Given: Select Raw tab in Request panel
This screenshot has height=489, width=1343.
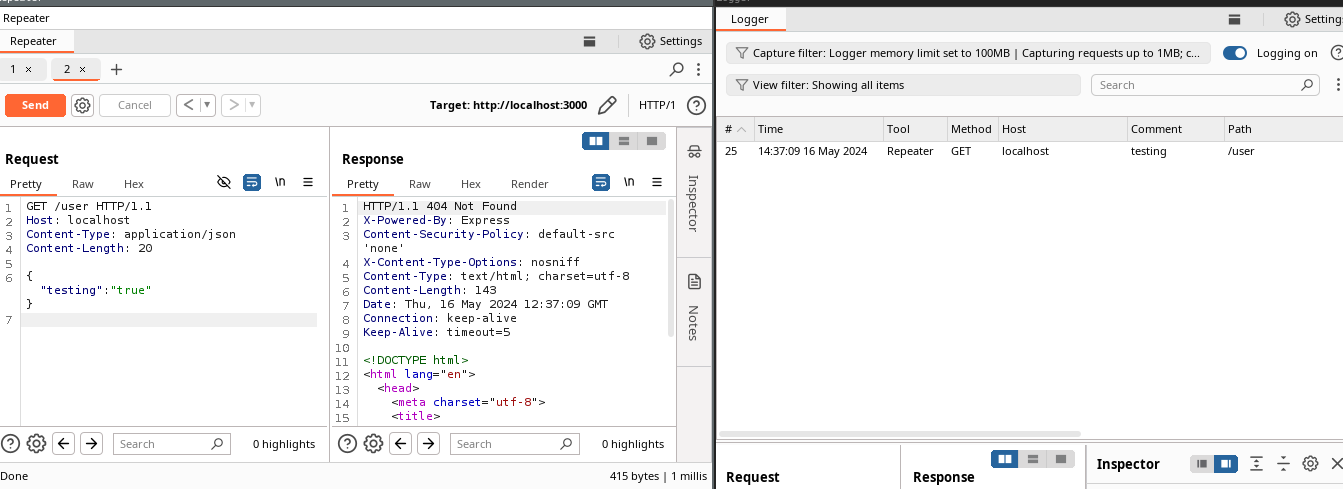Looking at the screenshot, I should pos(83,184).
